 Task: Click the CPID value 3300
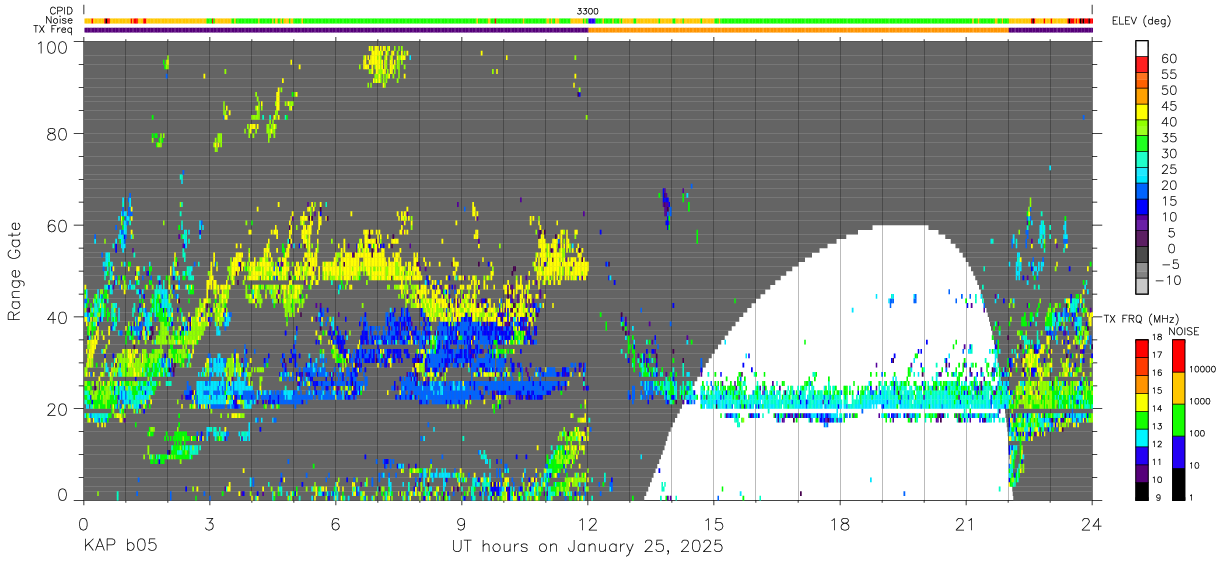(x=588, y=11)
